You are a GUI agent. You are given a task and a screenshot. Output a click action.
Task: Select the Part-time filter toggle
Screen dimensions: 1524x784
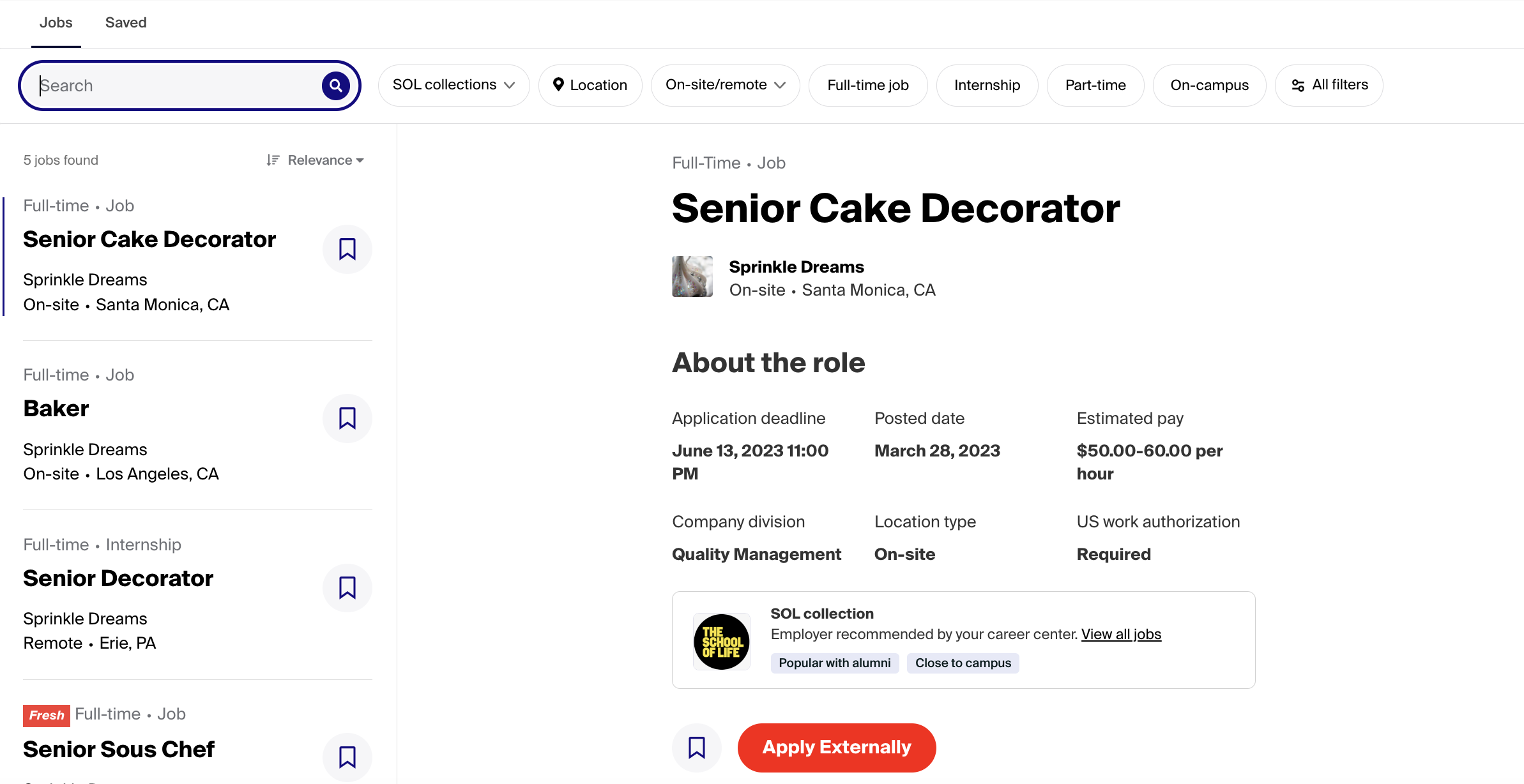pyautogui.click(x=1095, y=85)
